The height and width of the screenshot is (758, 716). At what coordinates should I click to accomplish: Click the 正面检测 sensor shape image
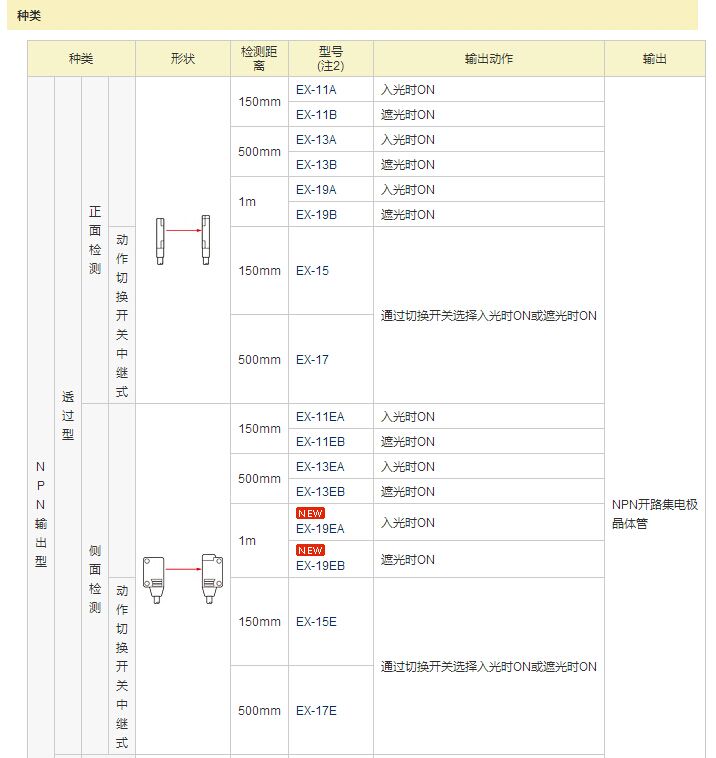[182, 240]
